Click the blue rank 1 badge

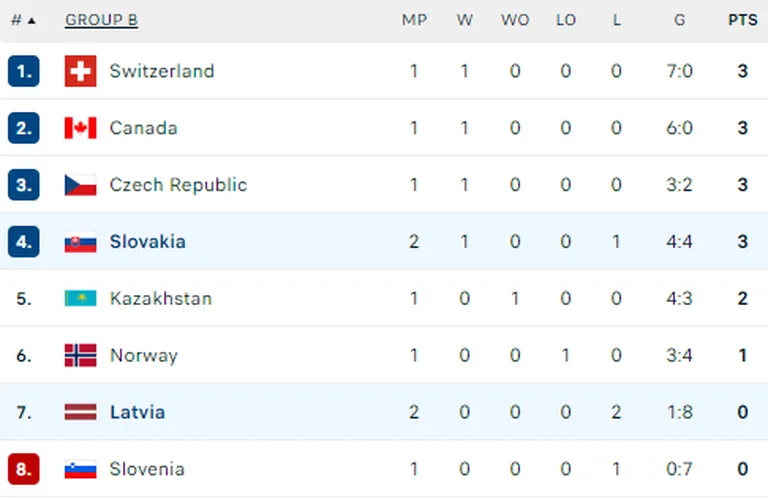[24, 71]
